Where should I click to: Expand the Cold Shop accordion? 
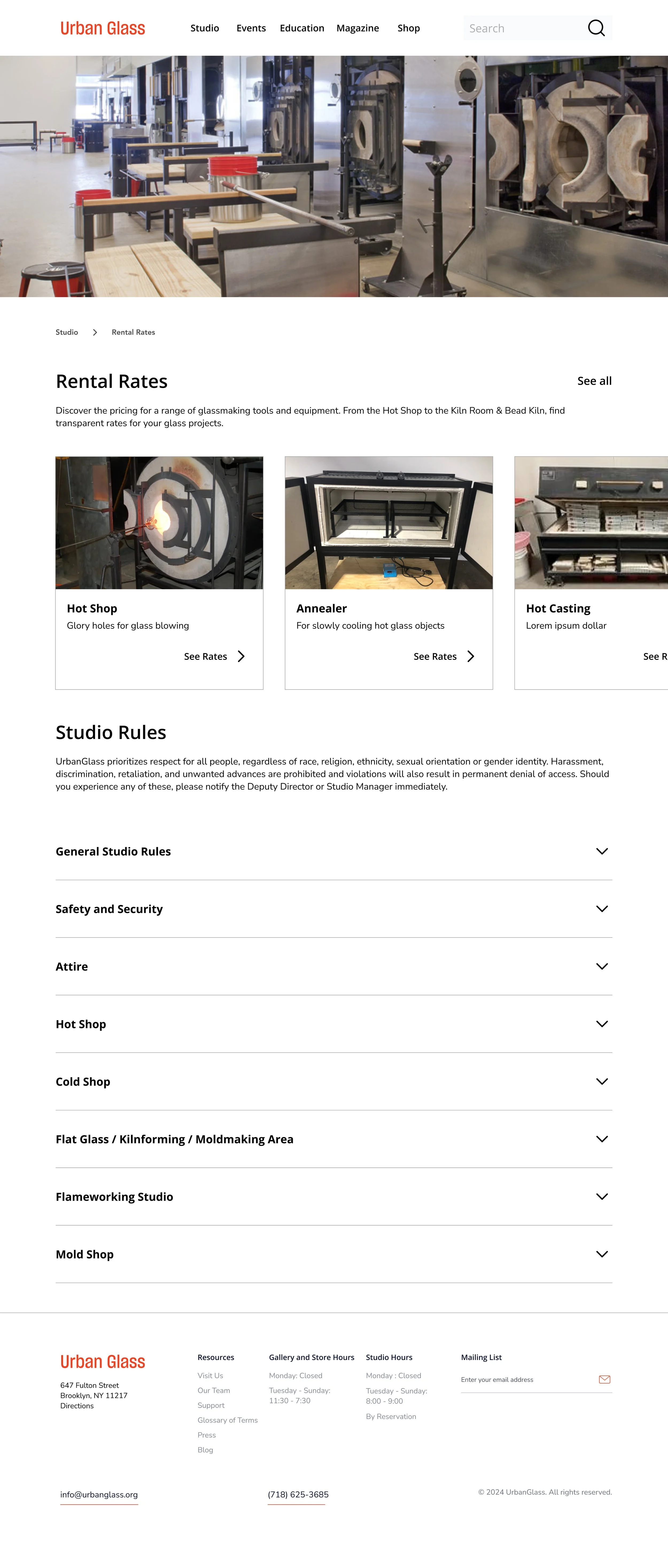pos(602,1082)
